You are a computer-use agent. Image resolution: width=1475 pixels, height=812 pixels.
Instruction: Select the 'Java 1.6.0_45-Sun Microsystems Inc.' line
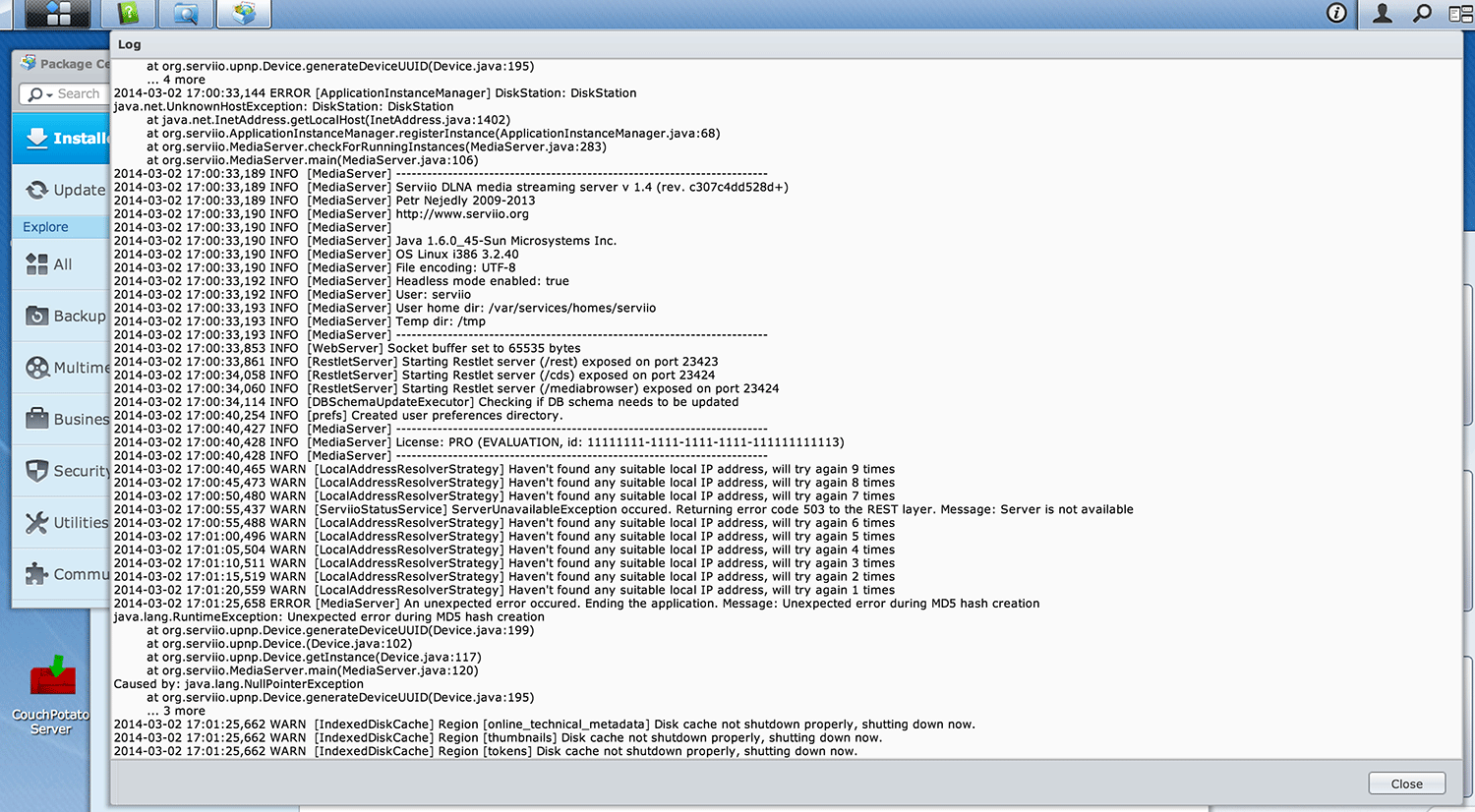click(365, 241)
